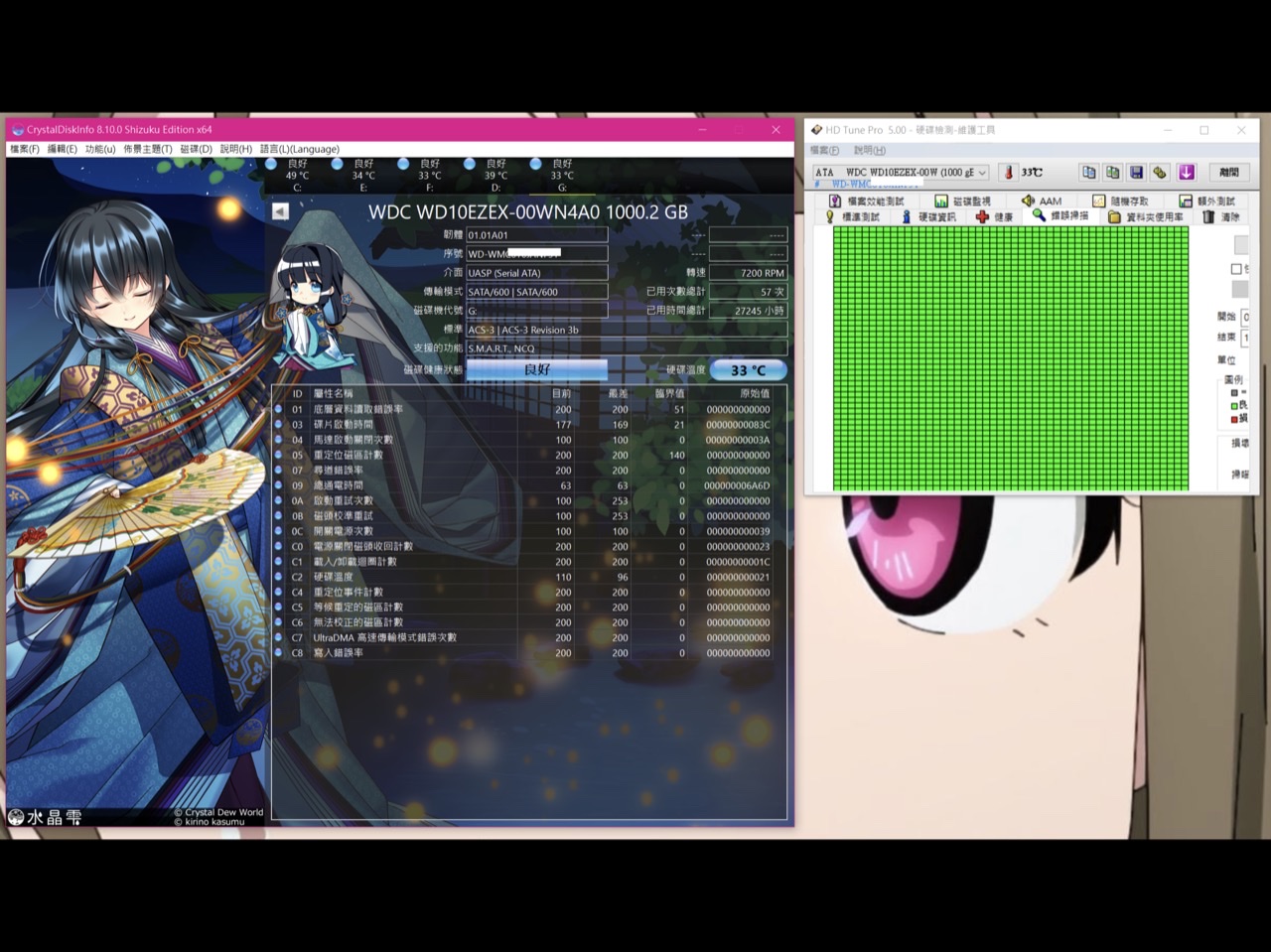The image size is (1271, 952).
Task: Select the 01 底層資料讀取錯誤率 attribute row
Action: coord(529,409)
